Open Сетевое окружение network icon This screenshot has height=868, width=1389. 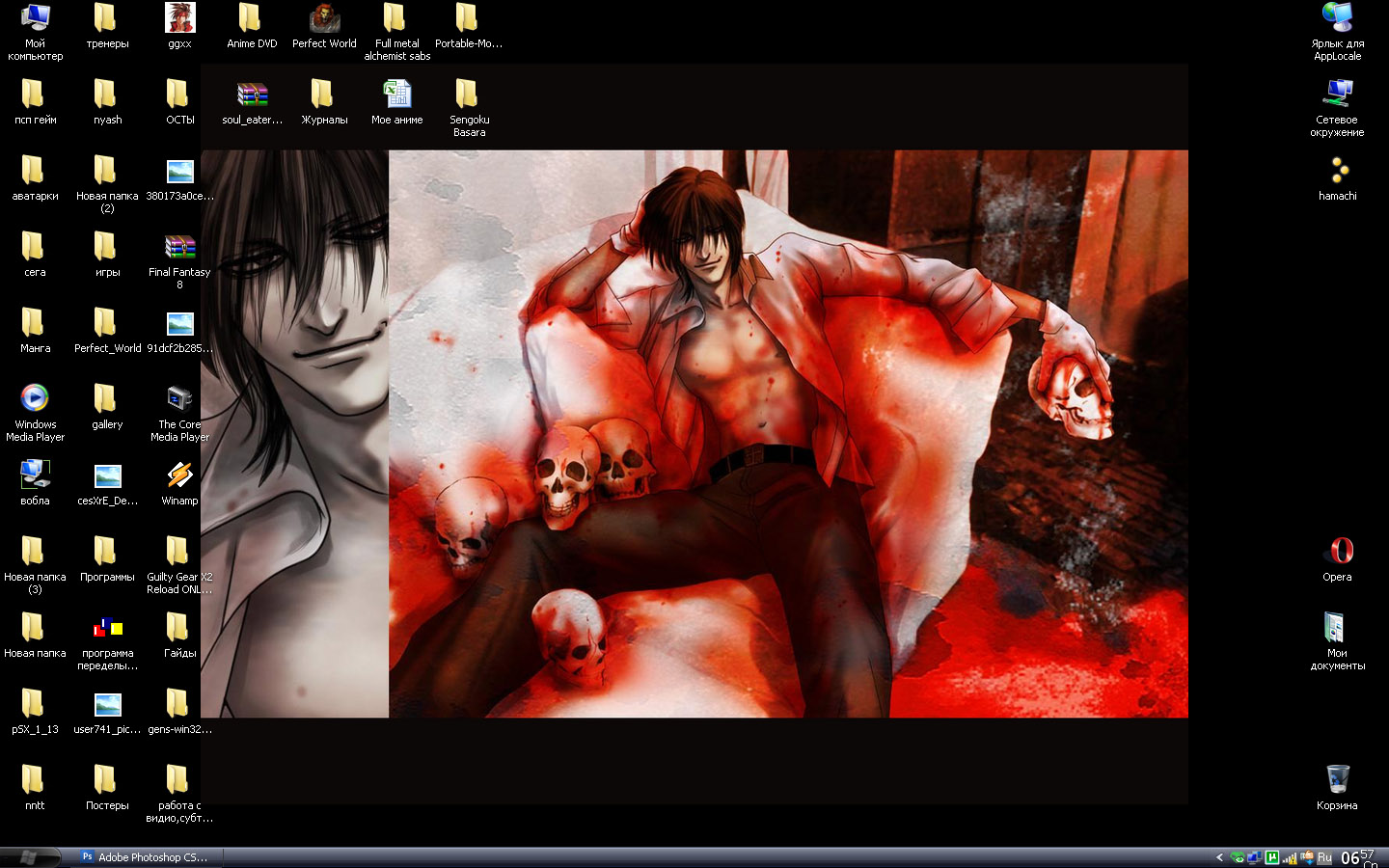click(x=1337, y=107)
